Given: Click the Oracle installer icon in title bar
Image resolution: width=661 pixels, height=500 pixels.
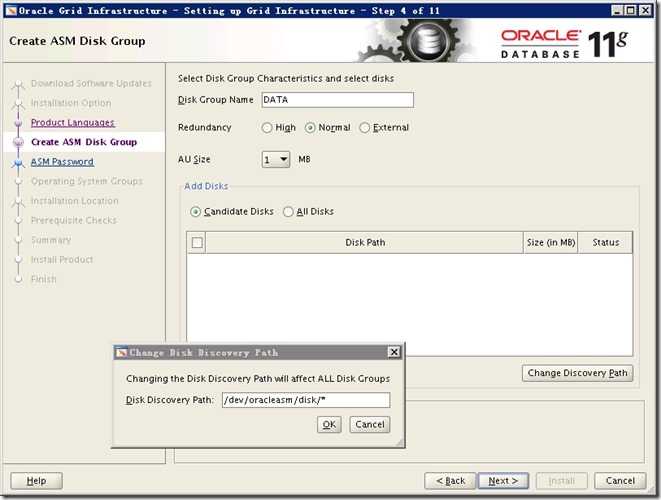Looking at the screenshot, I should [11, 11].
